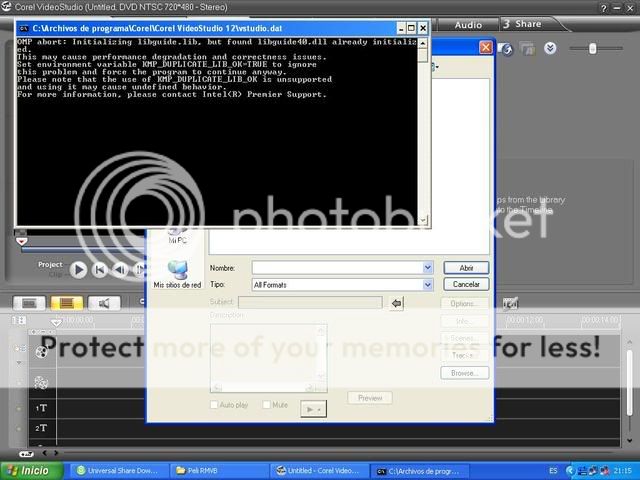Click the Nombre file name field
The width and height of the screenshot is (640, 480).
pos(338,268)
